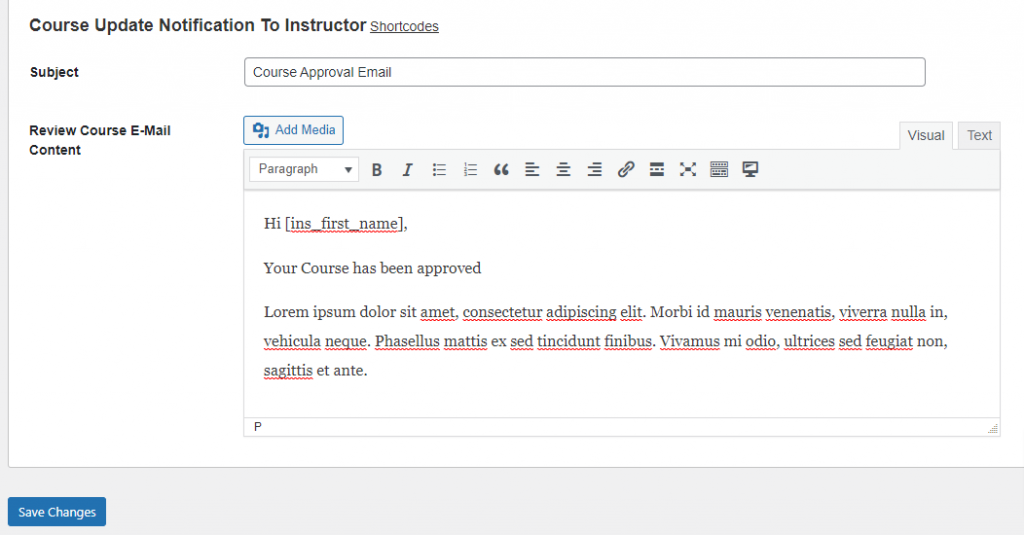The image size is (1024, 535).
Task: Click the last toolbar monitor icon
Action: [x=750, y=170]
